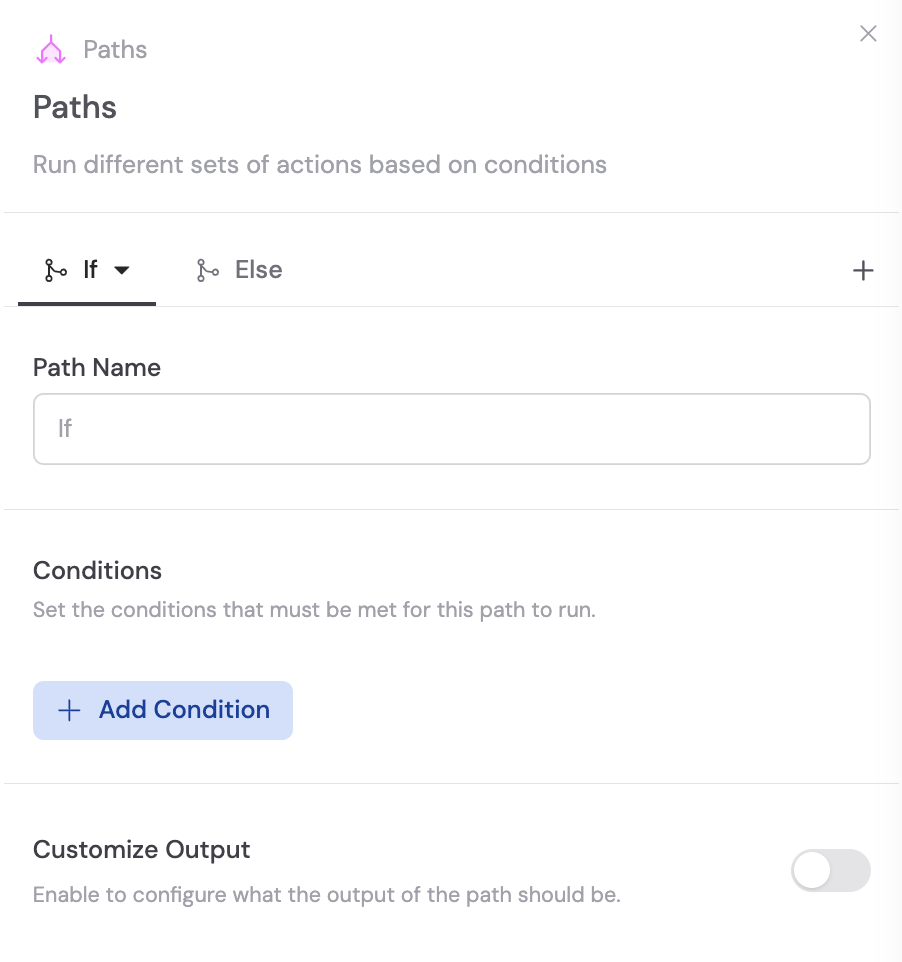This screenshot has width=902, height=962.
Task: Click the plus icon inside Add Condition
Action: click(x=68, y=710)
